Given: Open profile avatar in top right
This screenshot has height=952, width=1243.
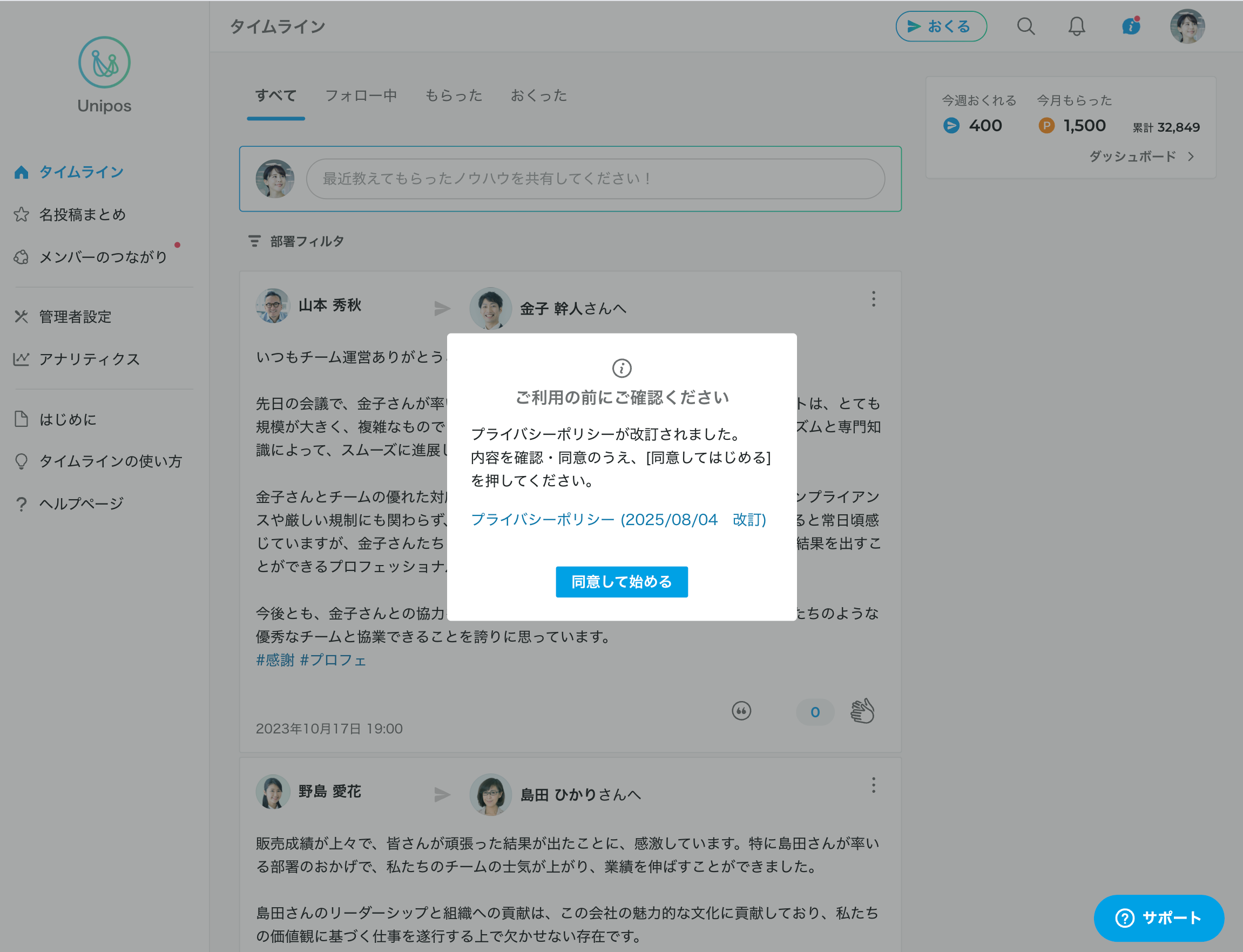Looking at the screenshot, I should [1187, 26].
